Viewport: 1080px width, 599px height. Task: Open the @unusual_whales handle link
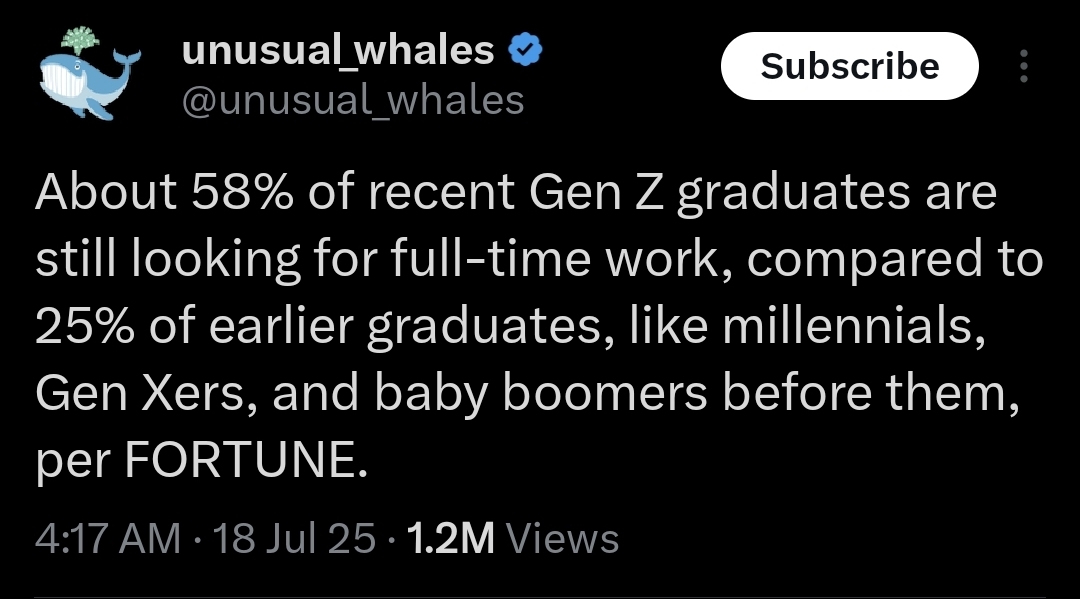click(353, 101)
